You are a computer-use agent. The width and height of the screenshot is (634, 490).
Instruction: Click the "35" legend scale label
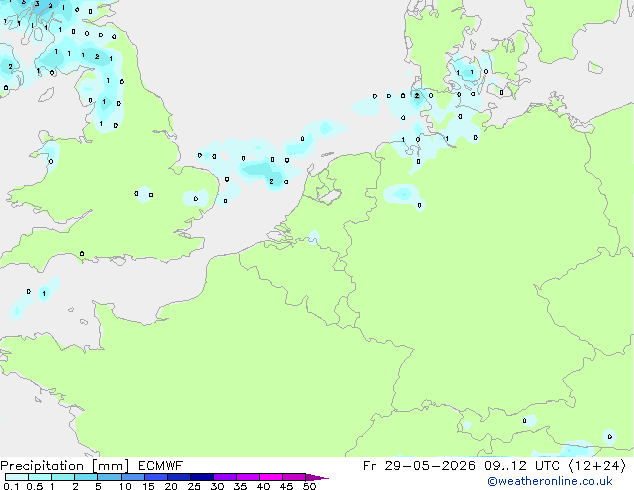(240, 486)
